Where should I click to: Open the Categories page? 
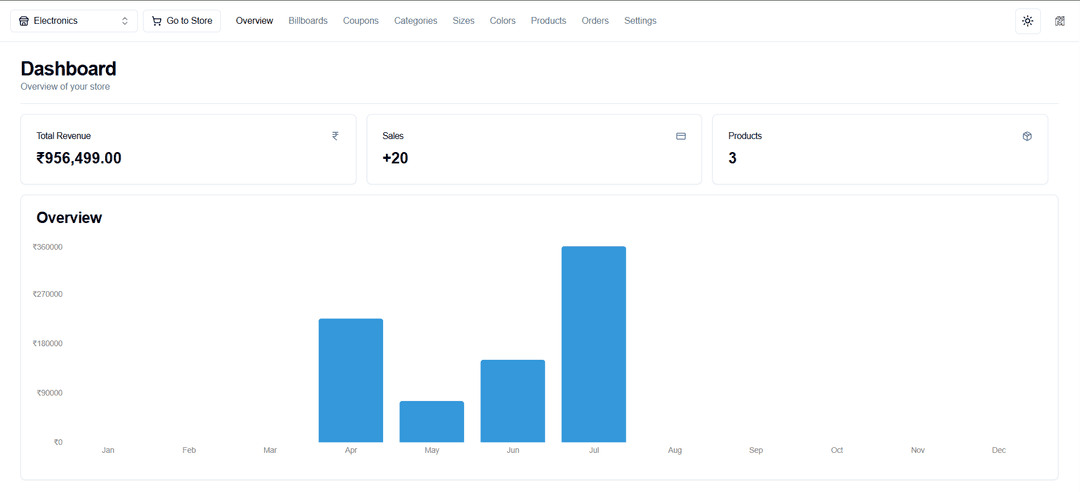(415, 21)
